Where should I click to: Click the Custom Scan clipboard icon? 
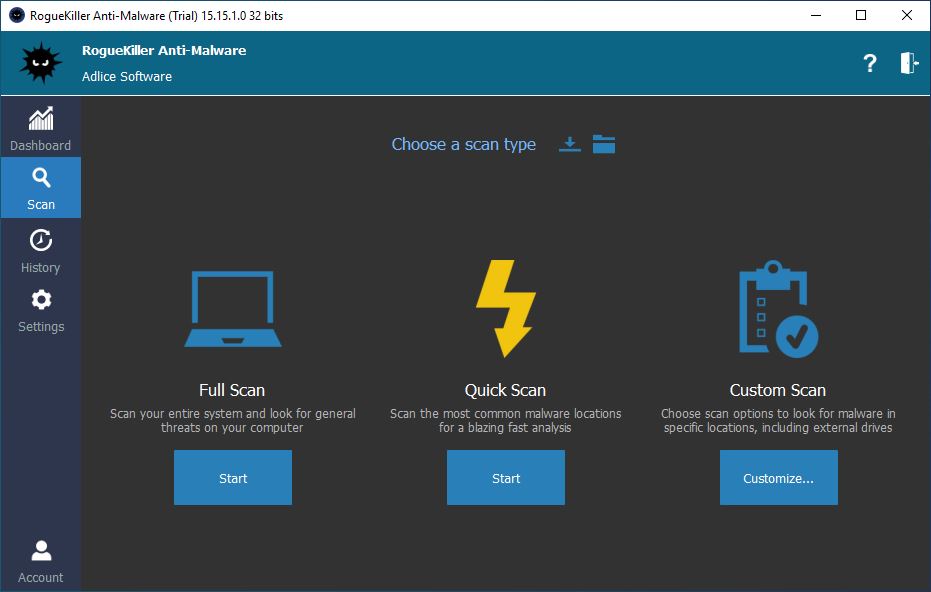pos(778,309)
